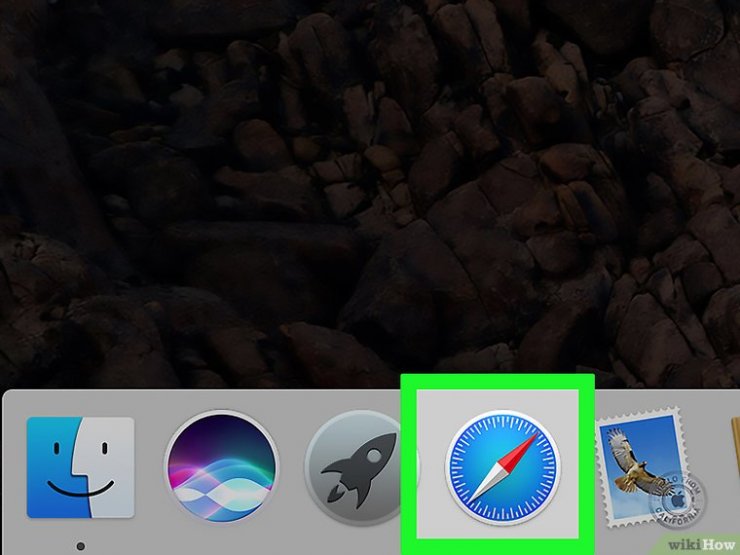Launch Siri from the Dock
The width and height of the screenshot is (740, 555).
221,466
